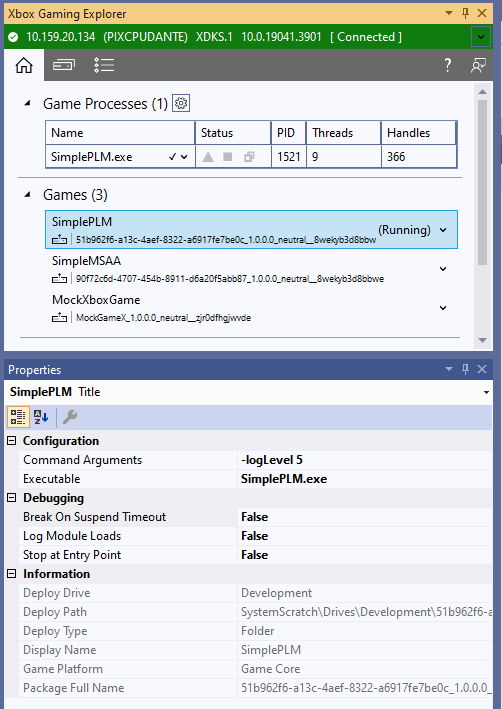This screenshot has width=502, height=709.
Task: Click Log Module Loads False value
Action: point(365,536)
